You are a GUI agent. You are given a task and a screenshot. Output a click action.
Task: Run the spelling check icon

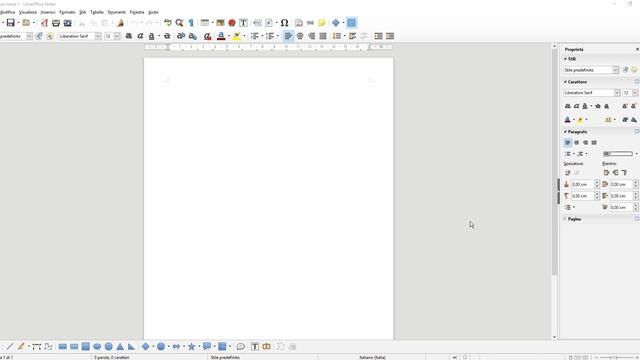pos(168,23)
